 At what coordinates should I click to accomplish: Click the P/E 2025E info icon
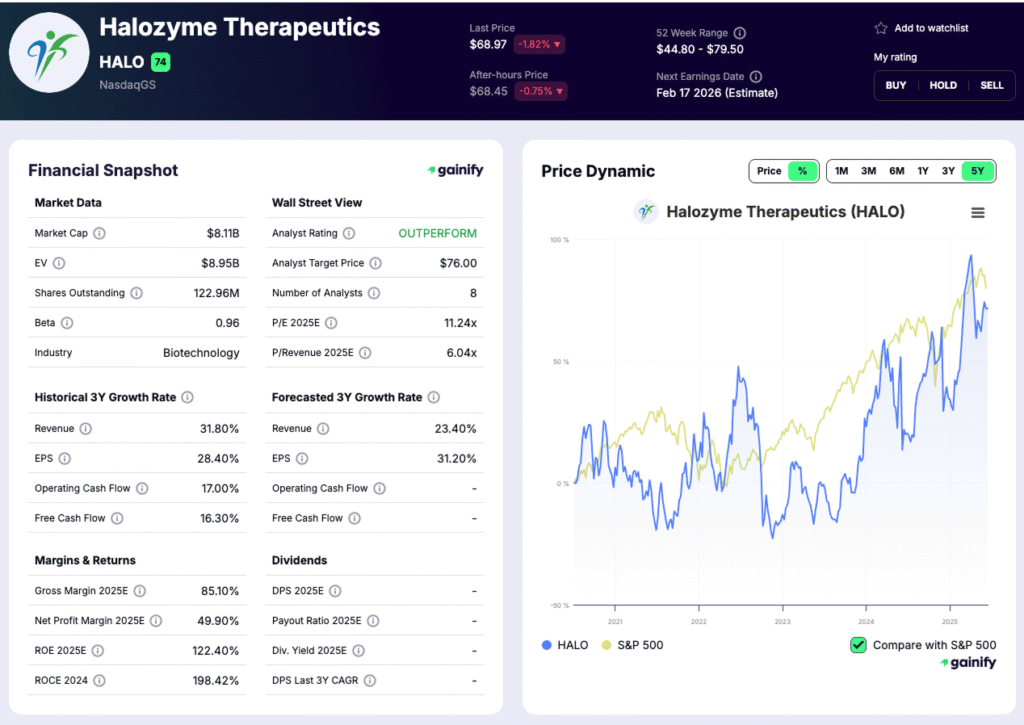click(x=332, y=322)
